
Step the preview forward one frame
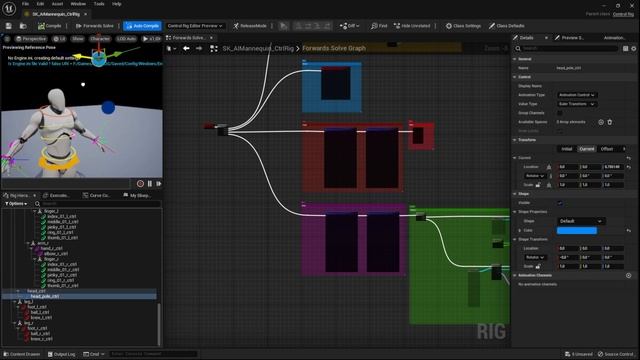[x=158, y=184]
